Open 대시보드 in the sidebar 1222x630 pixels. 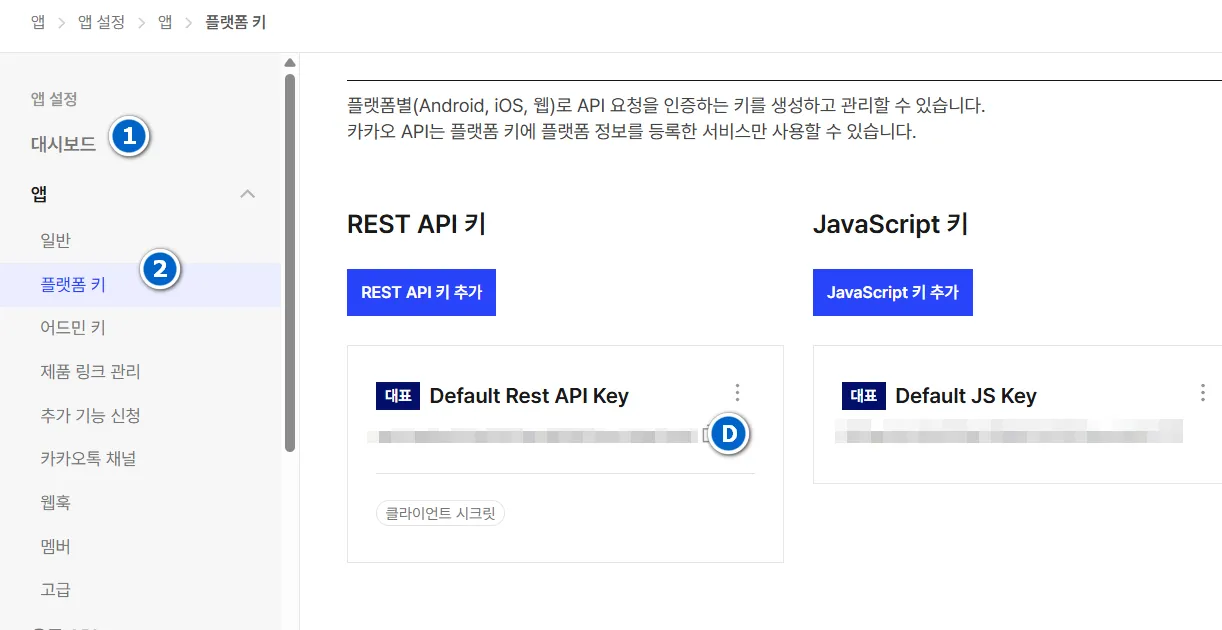63,144
